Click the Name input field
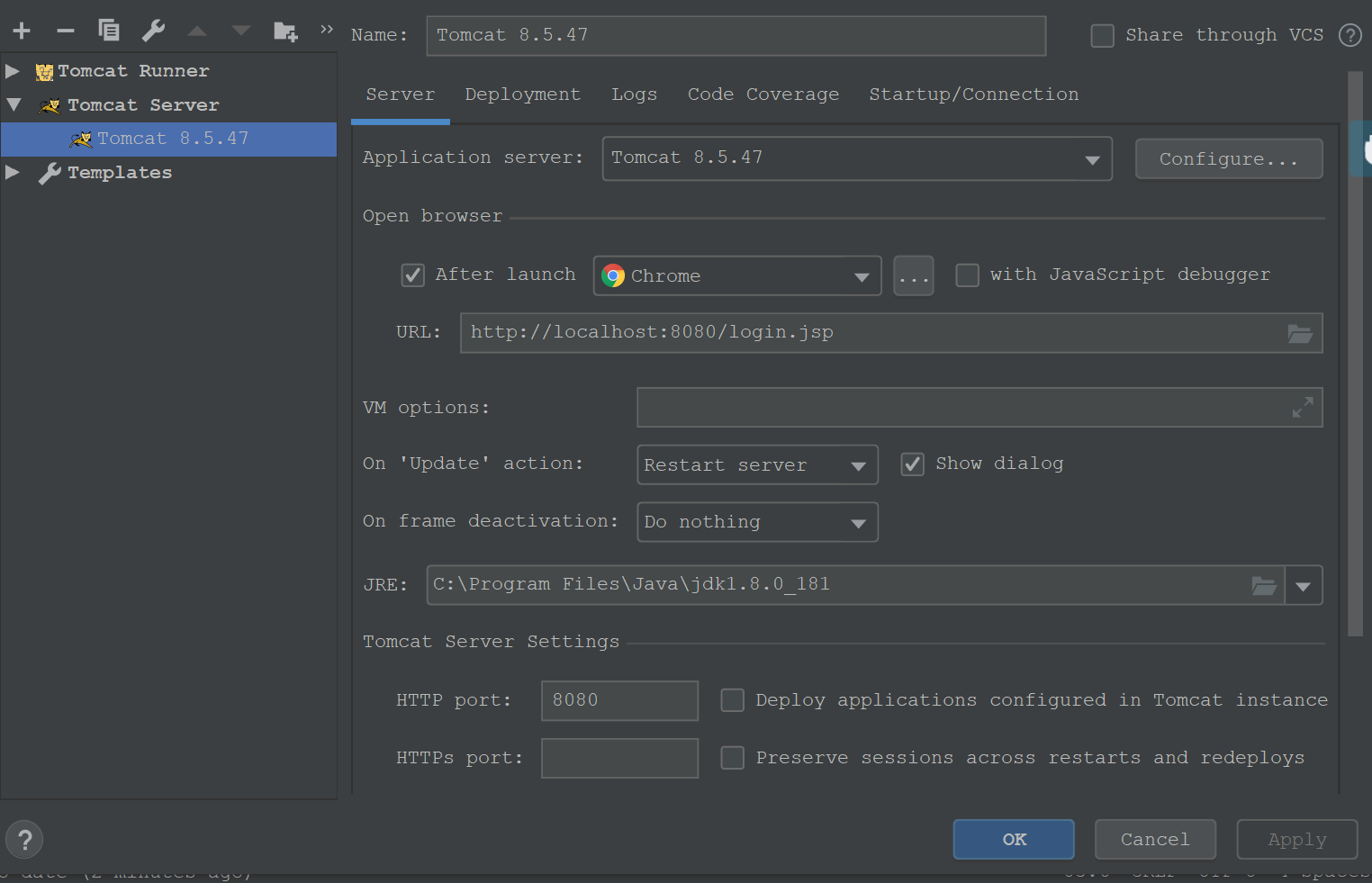Image resolution: width=1372 pixels, height=883 pixels. coord(736,36)
